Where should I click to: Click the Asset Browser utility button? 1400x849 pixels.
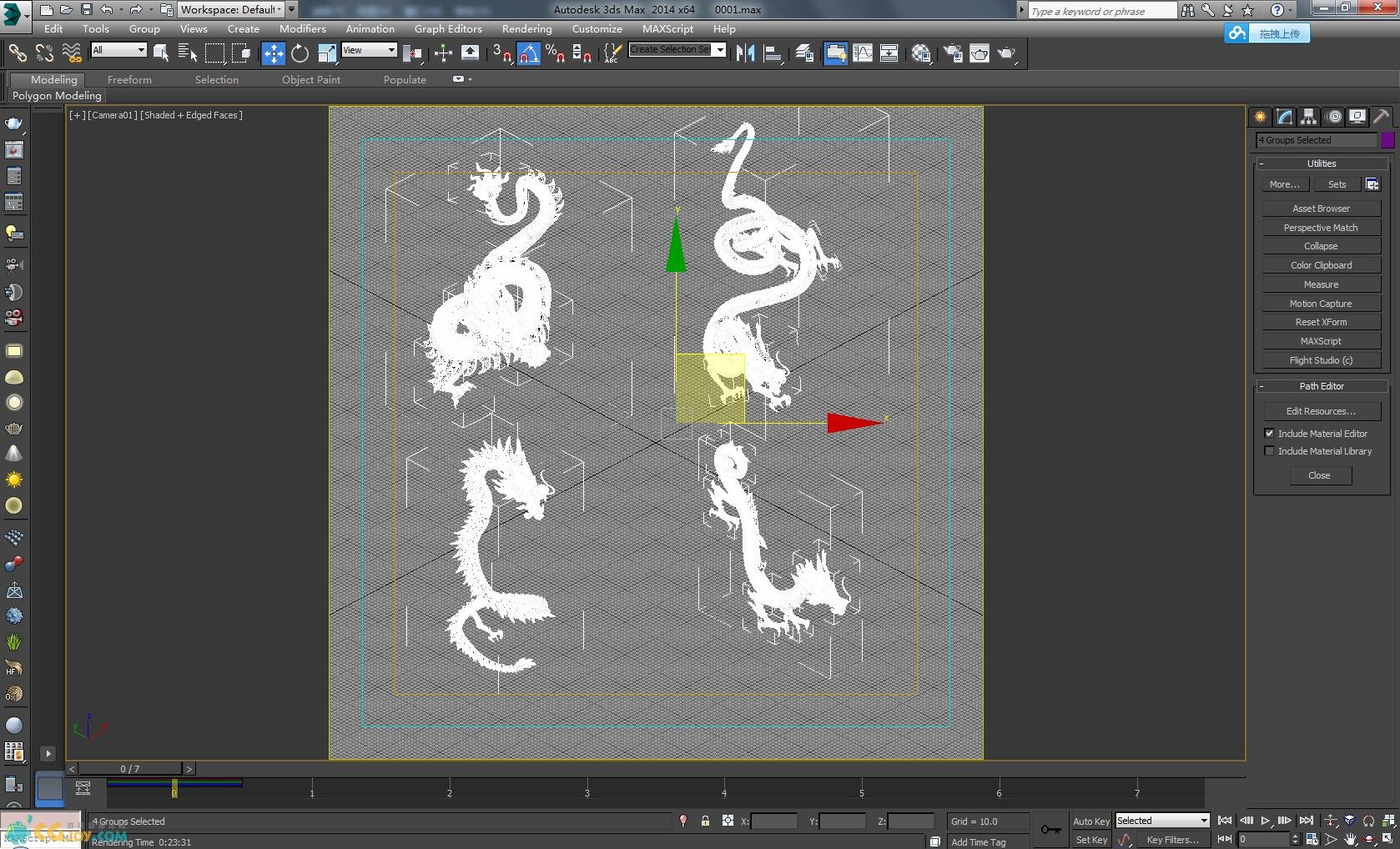(1322, 208)
